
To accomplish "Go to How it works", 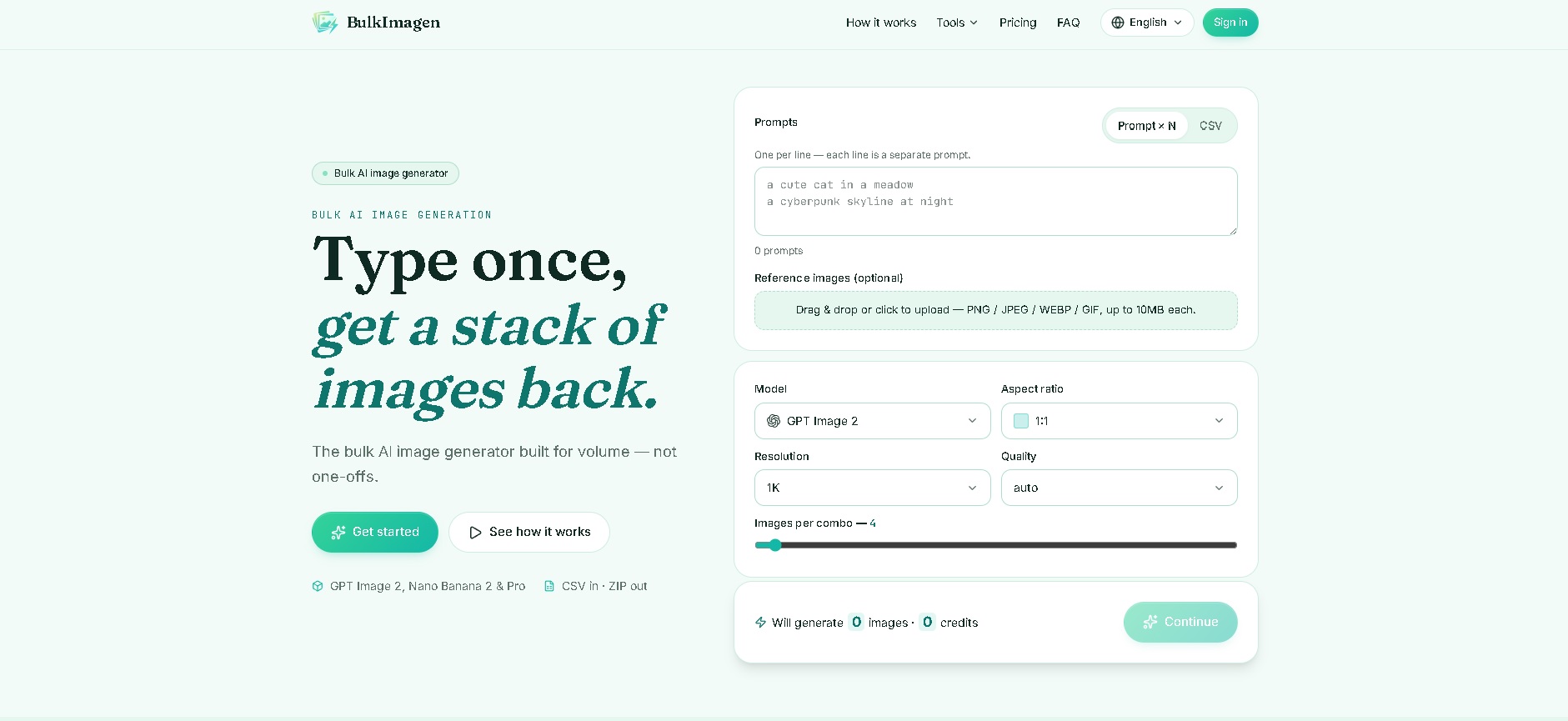I will click(x=880, y=23).
